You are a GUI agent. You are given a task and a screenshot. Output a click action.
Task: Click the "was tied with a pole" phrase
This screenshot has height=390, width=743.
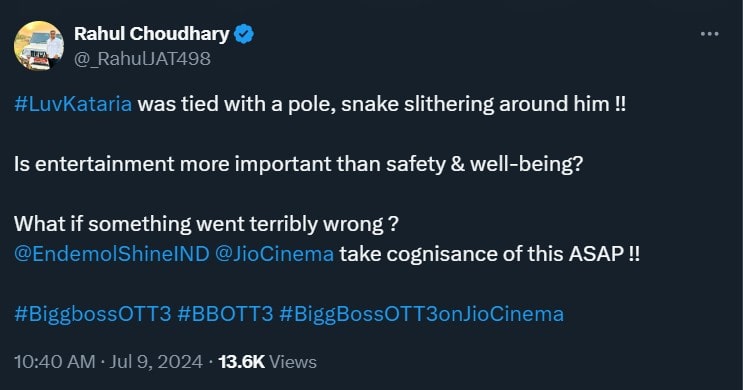[x=237, y=104]
